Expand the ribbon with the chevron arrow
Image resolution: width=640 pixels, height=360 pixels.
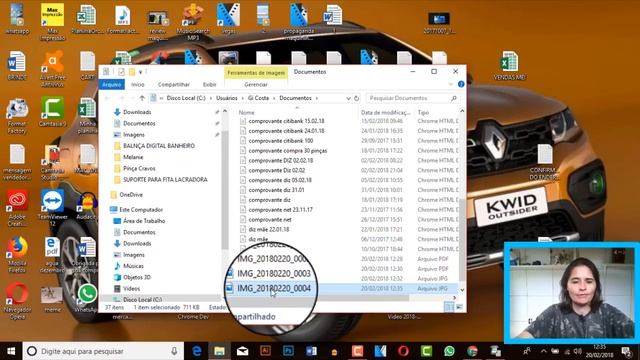click(451, 84)
